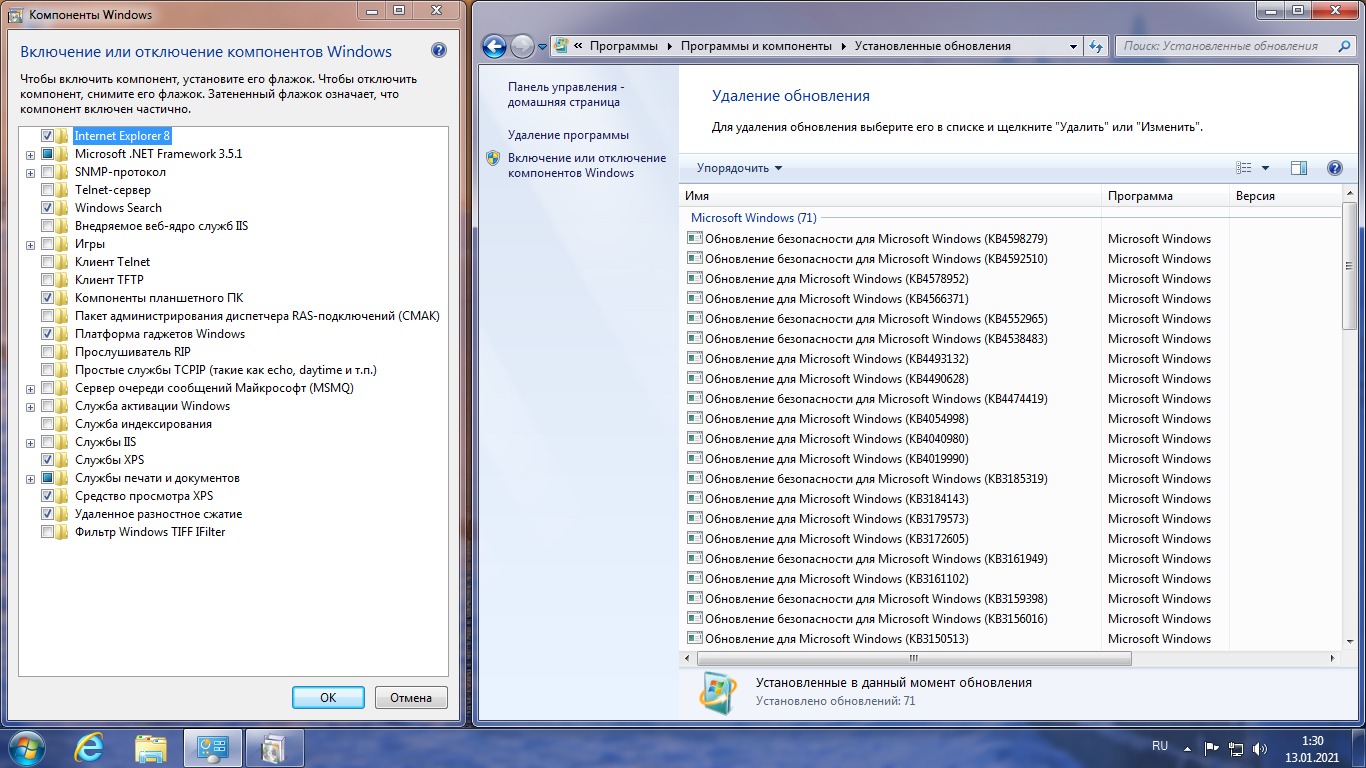The image size is (1366, 768).
Task: Open Панель управления - домашняя страница link
Action: (x=564, y=95)
